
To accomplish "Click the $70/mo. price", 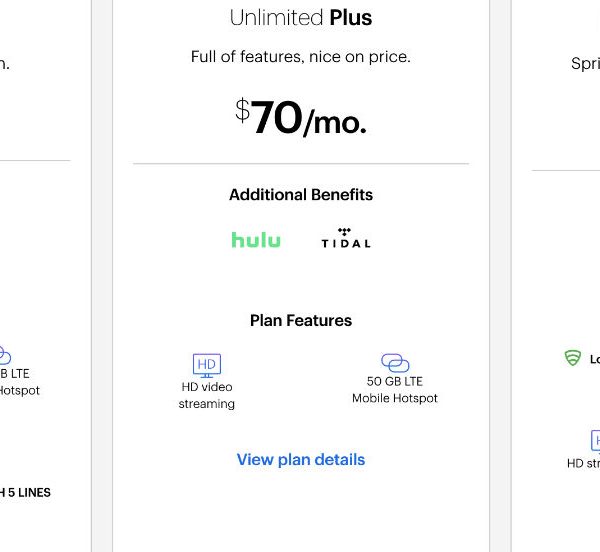I will [x=301, y=119].
